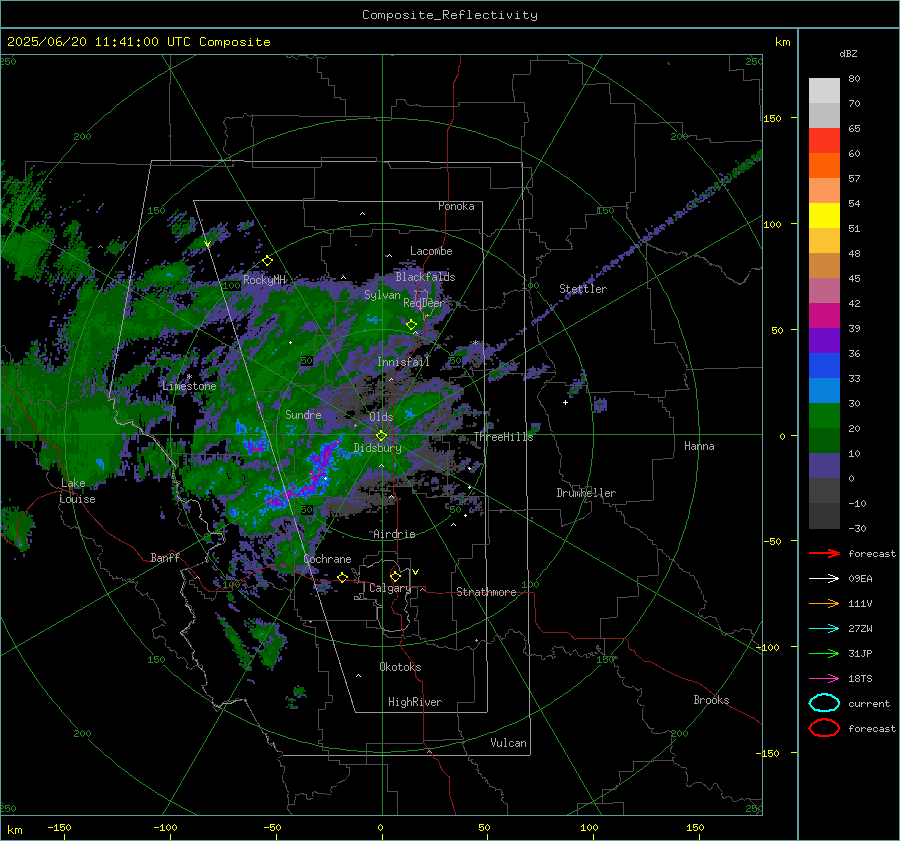Screen dimensions: 900x841
Task: Click the red forecast arrow in legend
Action: point(824,553)
